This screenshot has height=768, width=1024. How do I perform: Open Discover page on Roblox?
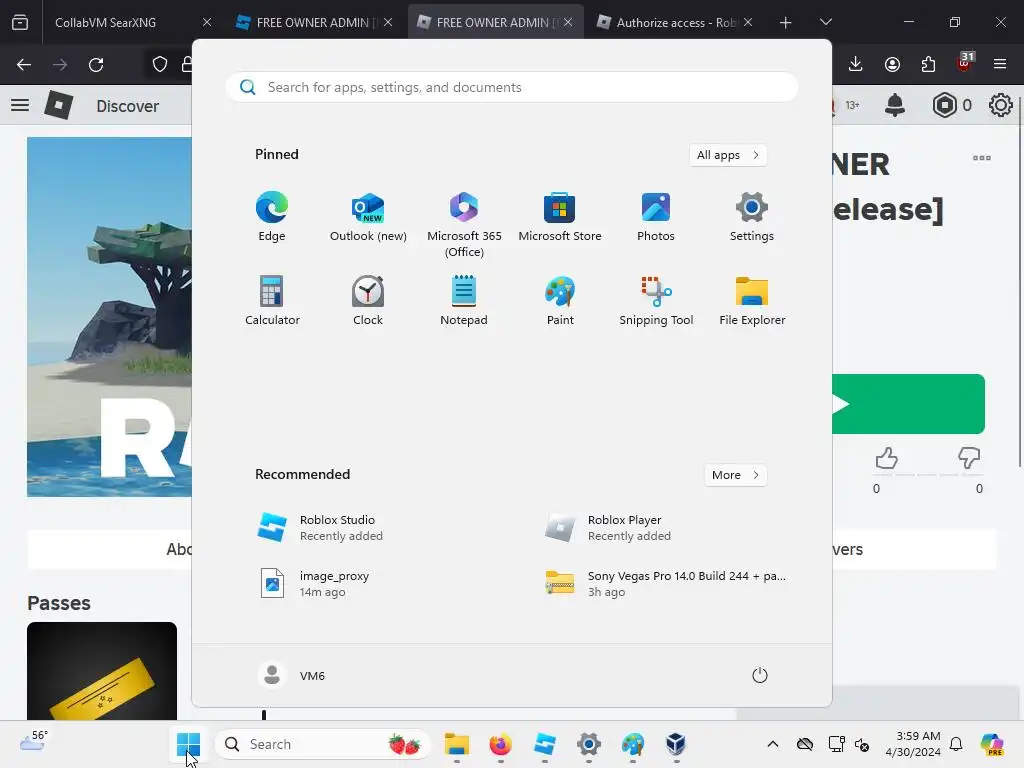coord(127,106)
